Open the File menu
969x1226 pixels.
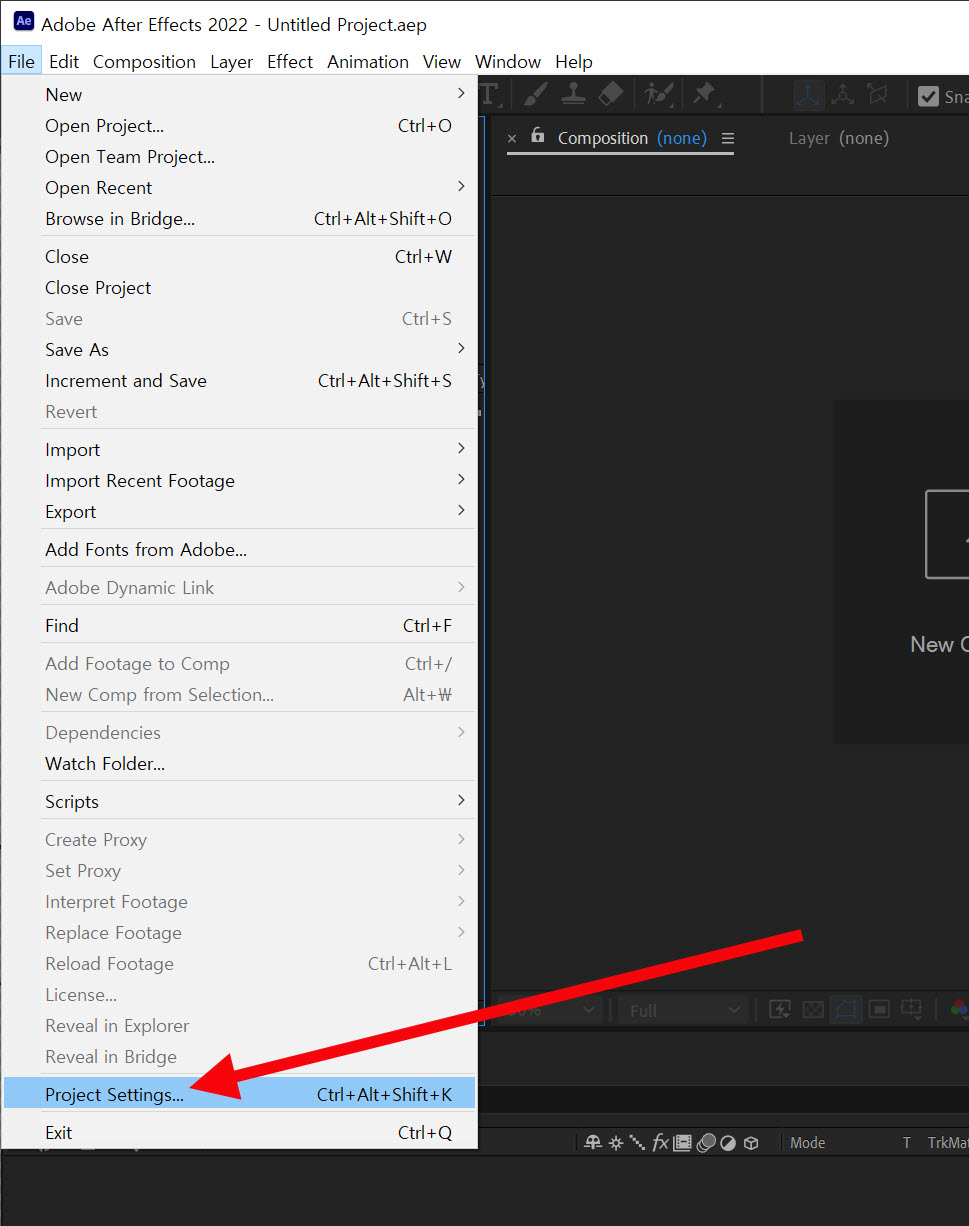[x=21, y=62]
